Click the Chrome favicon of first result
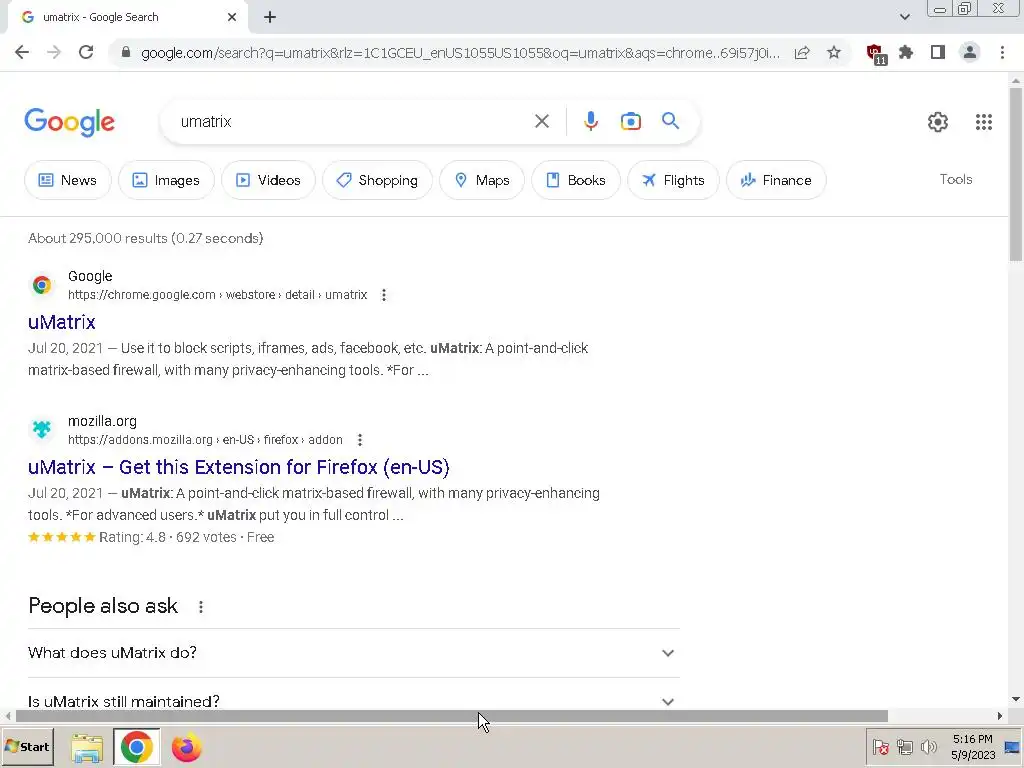This screenshot has height=768, width=1024. (x=42, y=285)
